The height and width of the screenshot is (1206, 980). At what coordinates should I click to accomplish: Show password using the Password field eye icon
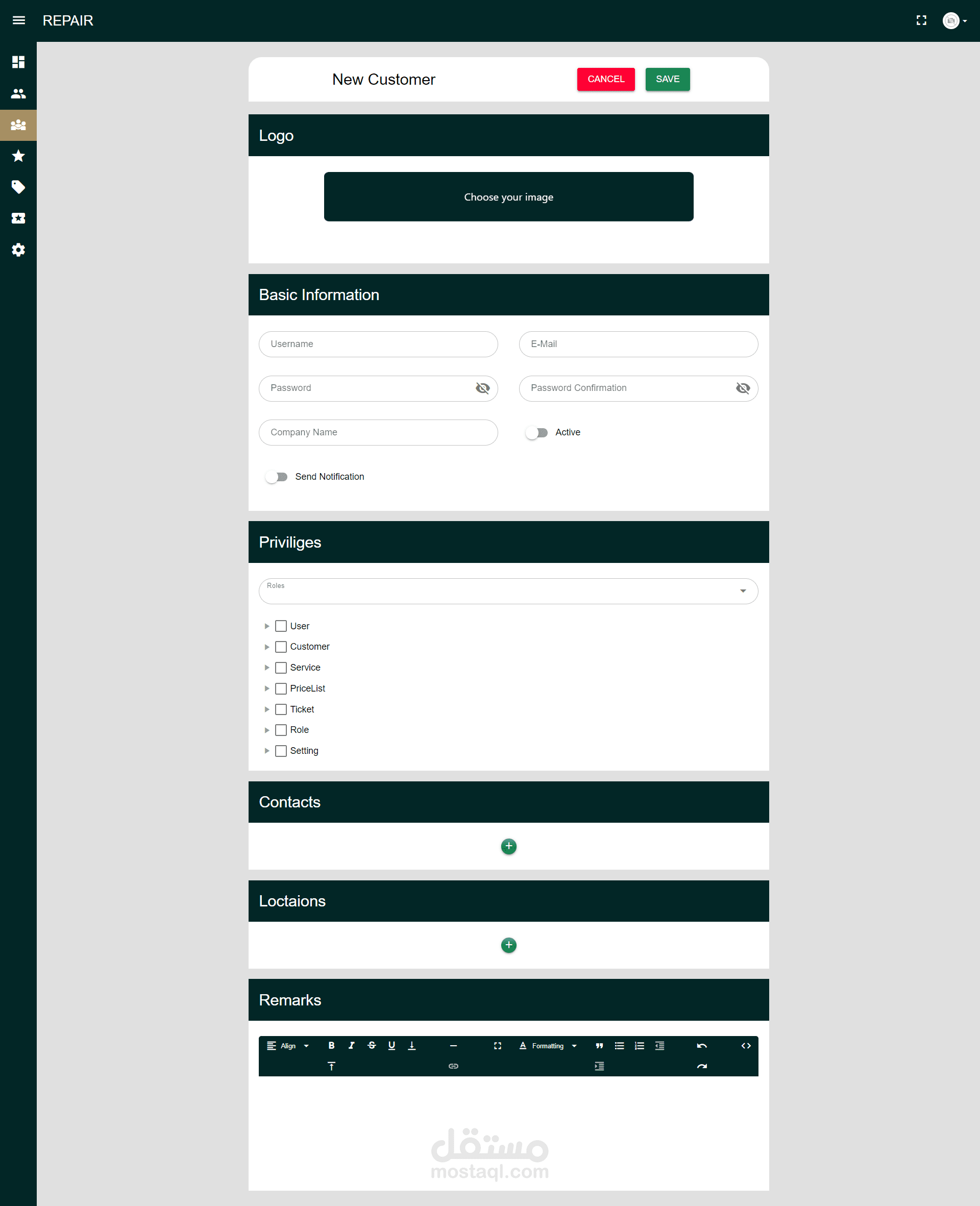coord(483,388)
